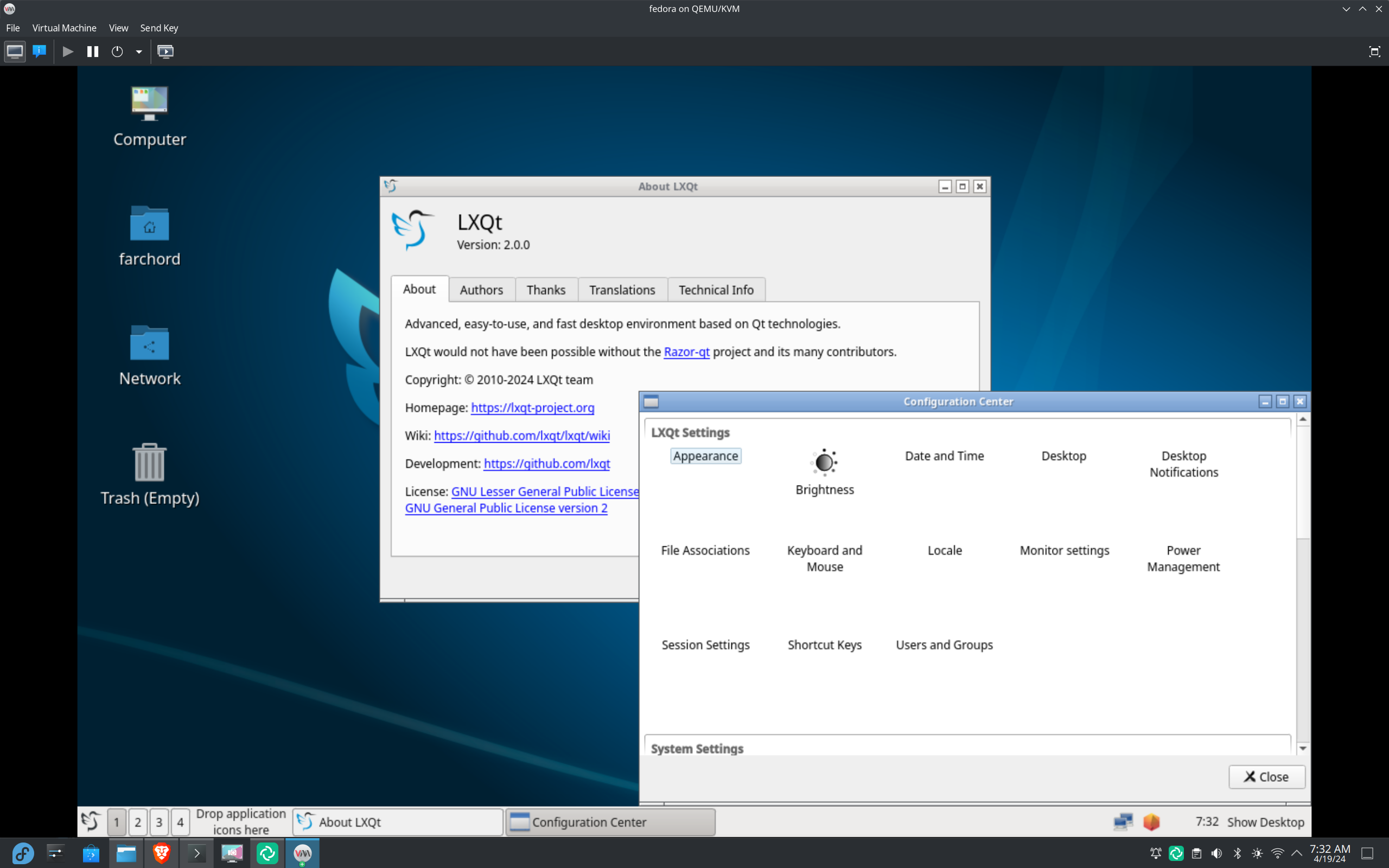Launch Brave browser from the host taskbar
The height and width of the screenshot is (868, 1389).
coord(161,854)
